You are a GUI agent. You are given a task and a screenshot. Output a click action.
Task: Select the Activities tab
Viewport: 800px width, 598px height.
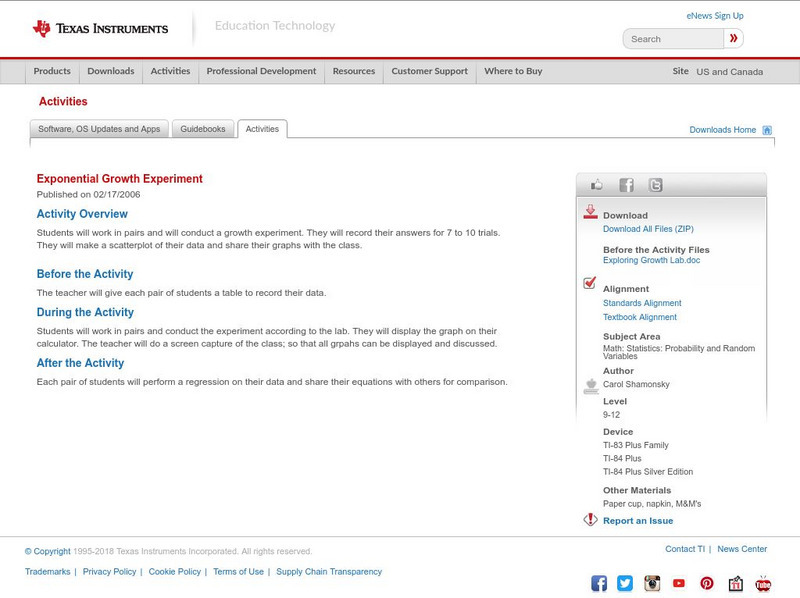coord(262,129)
